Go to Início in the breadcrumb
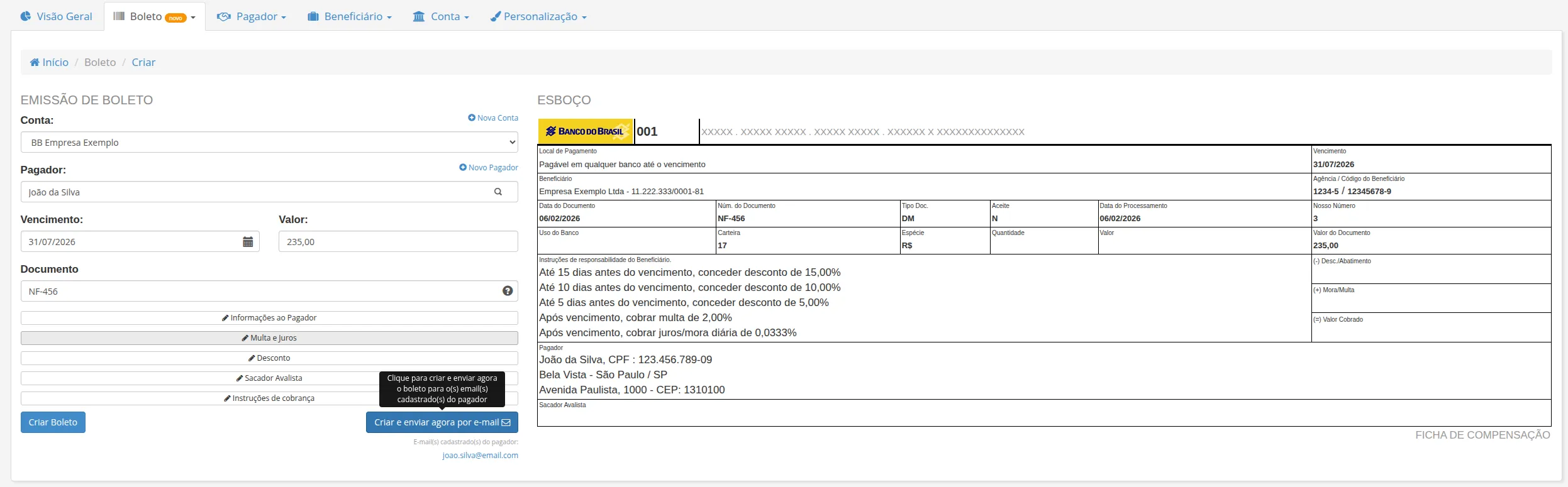 pyautogui.click(x=49, y=62)
